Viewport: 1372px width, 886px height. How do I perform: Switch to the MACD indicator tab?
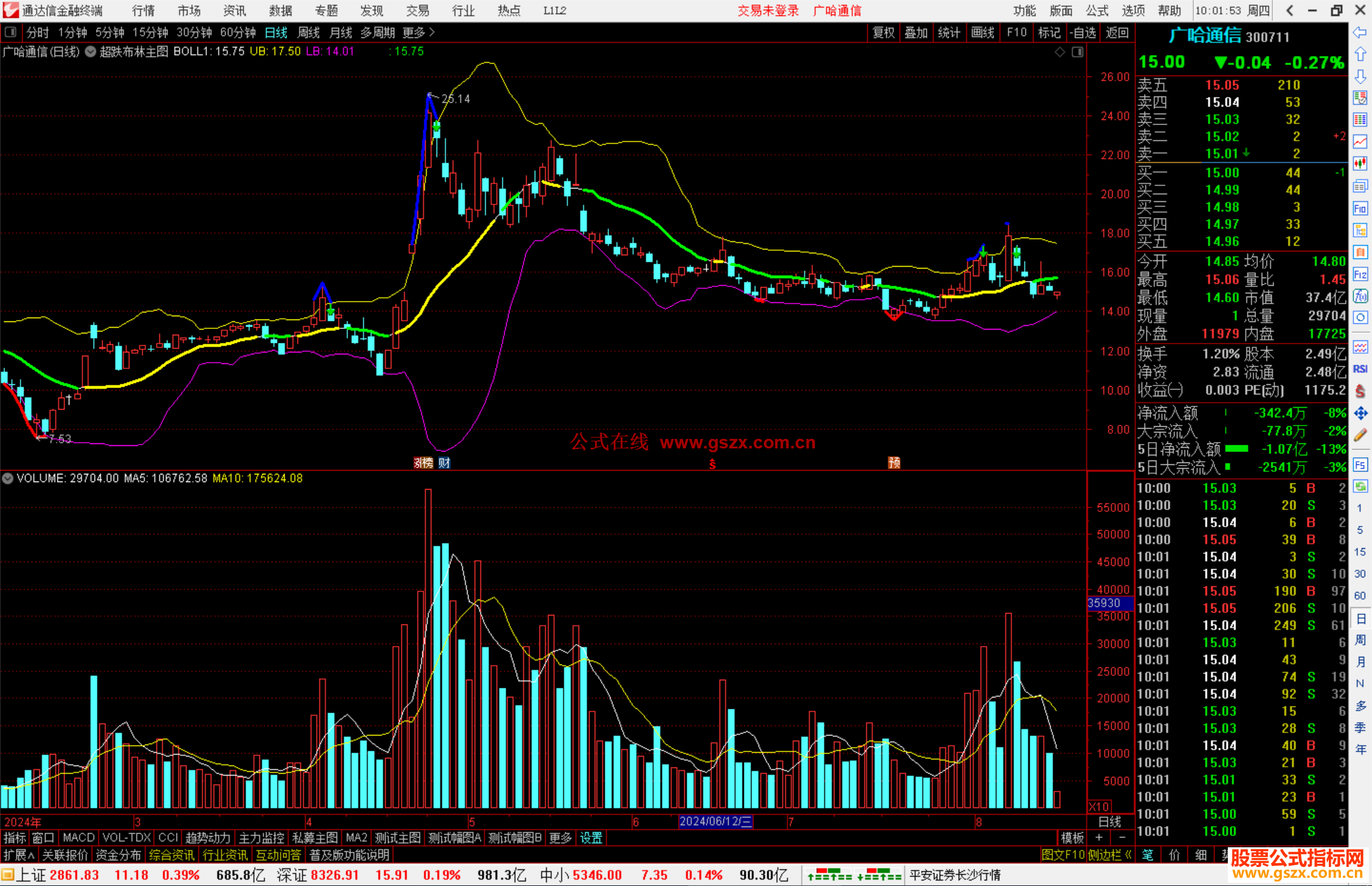pyautogui.click(x=78, y=838)
